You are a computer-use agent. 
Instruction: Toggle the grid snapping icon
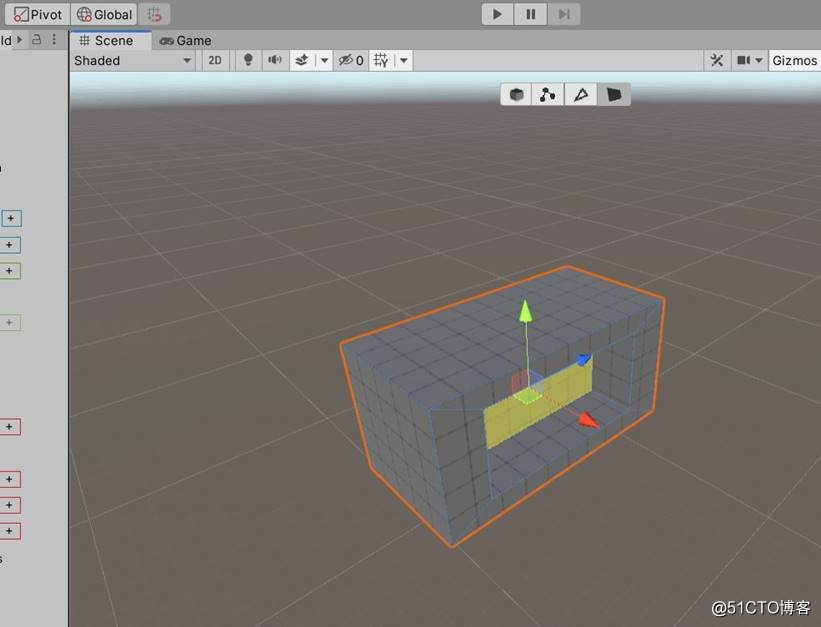154,14
